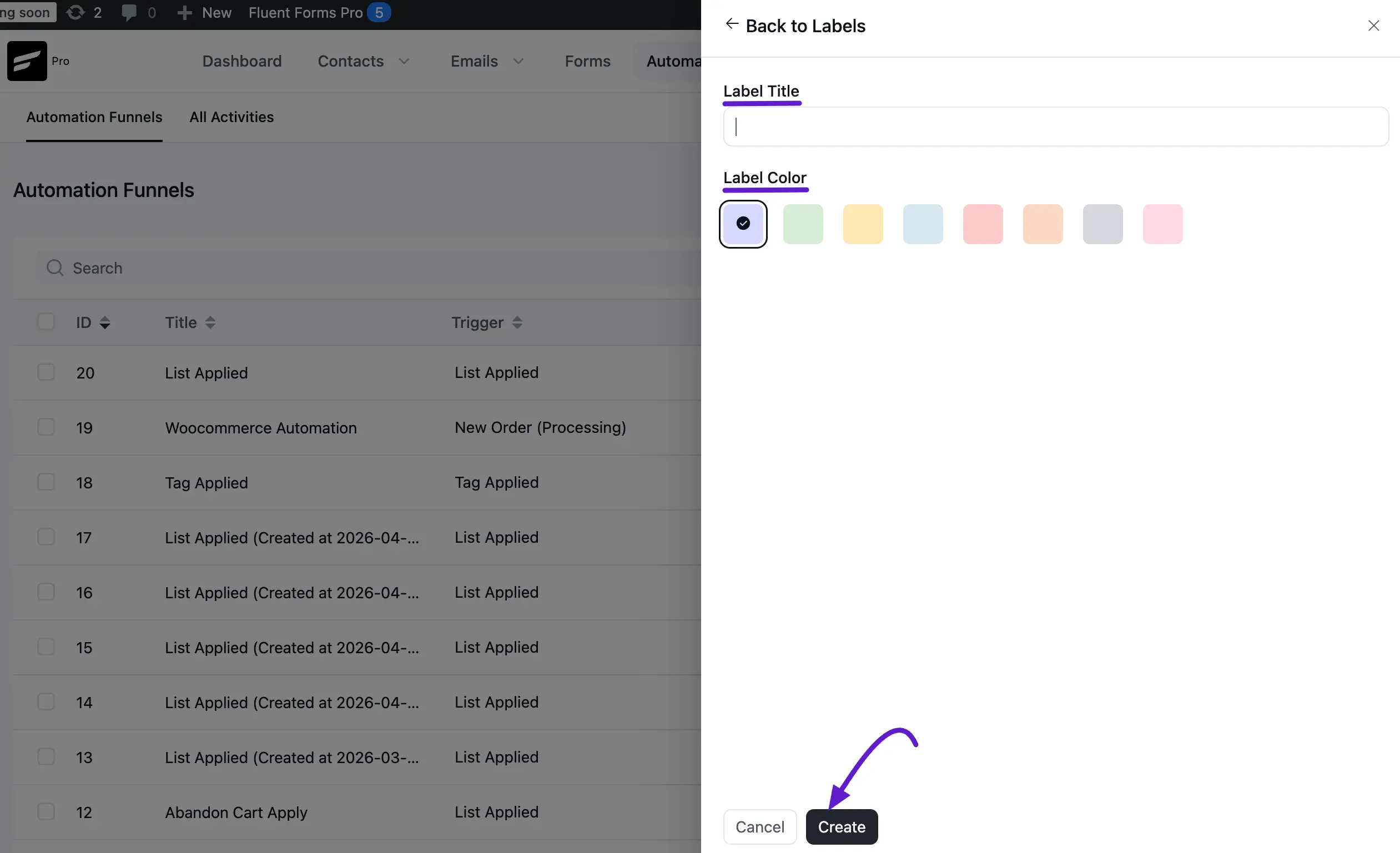
Task: Check the box for funnel ID 20
Action: coord(46,372)
